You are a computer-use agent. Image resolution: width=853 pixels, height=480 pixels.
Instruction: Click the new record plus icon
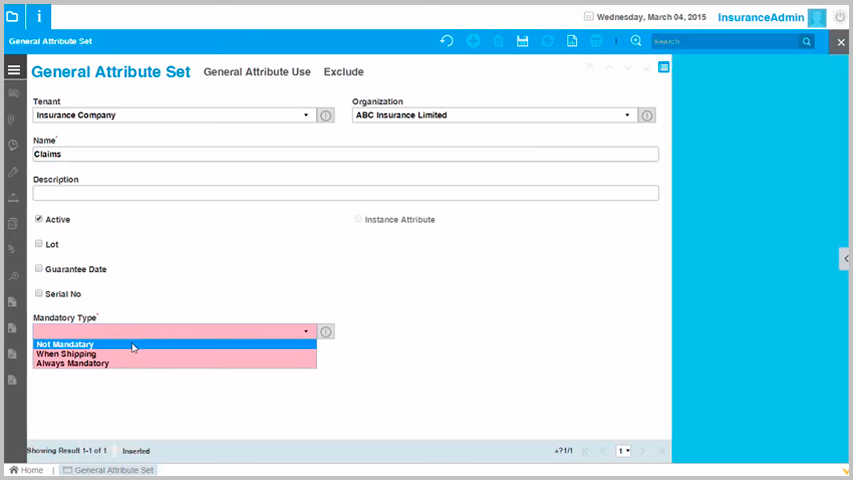[473, 41]
